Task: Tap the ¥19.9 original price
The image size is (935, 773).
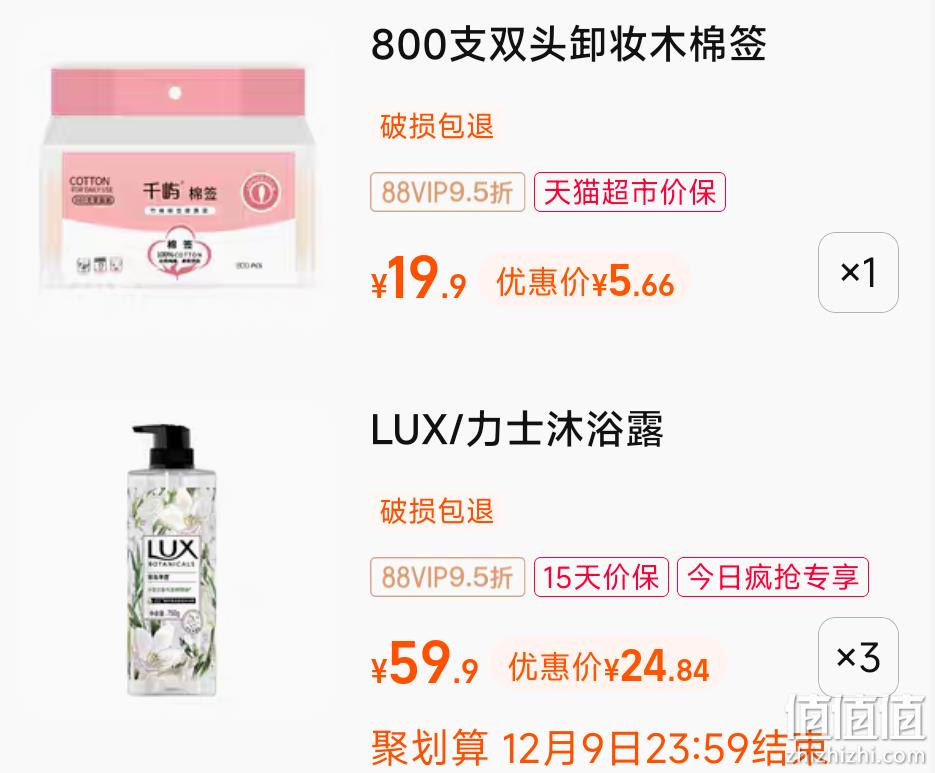Action: tap(419, 279)
